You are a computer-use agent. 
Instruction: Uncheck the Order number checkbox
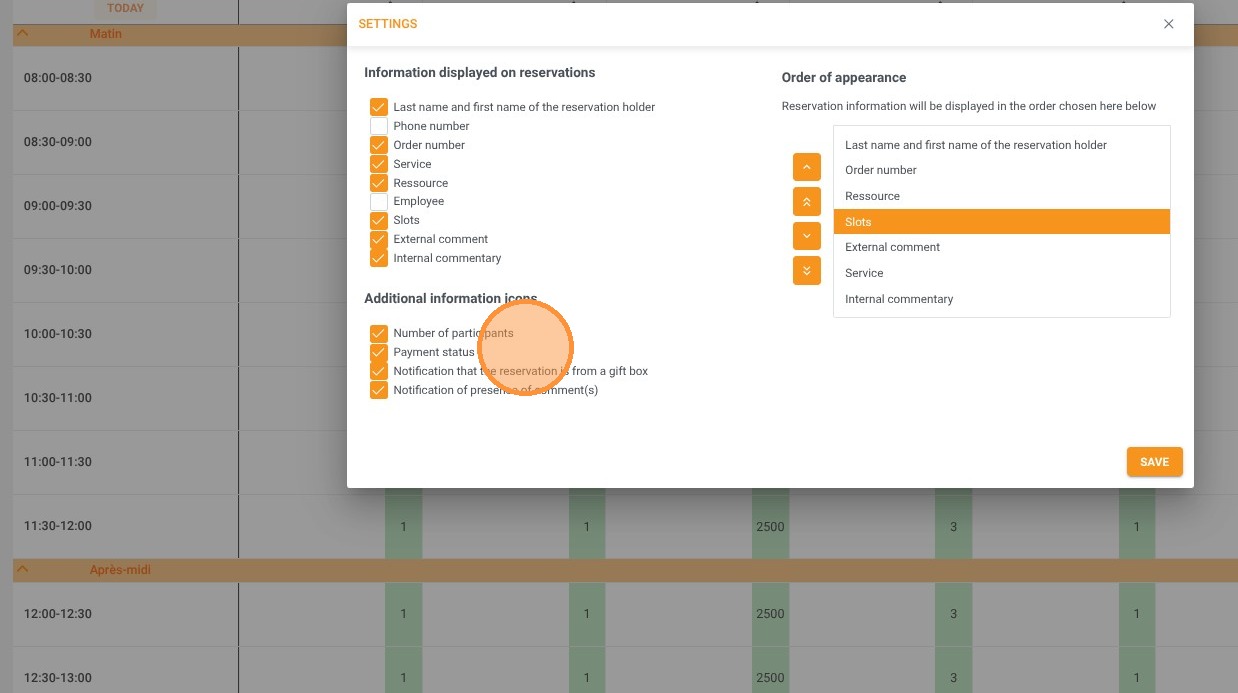pyautogui.click(x=378, y=145)
